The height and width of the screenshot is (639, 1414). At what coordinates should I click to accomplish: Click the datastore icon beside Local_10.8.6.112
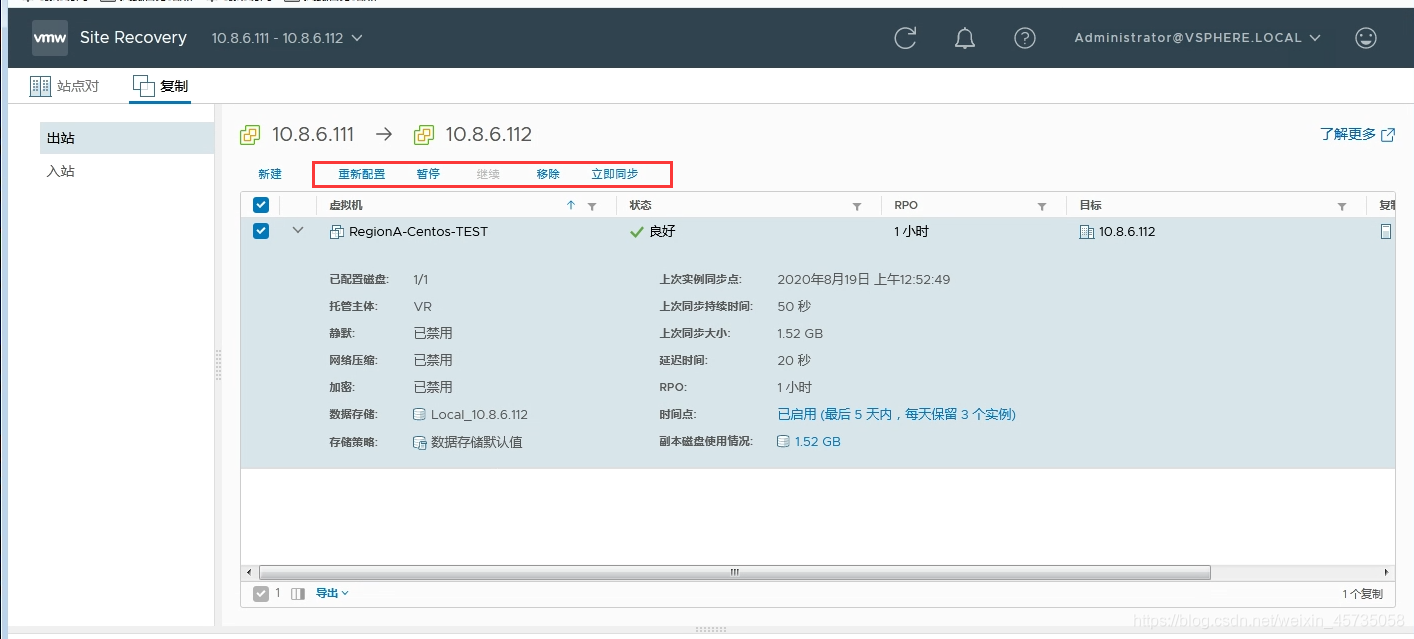pos(420,415)
